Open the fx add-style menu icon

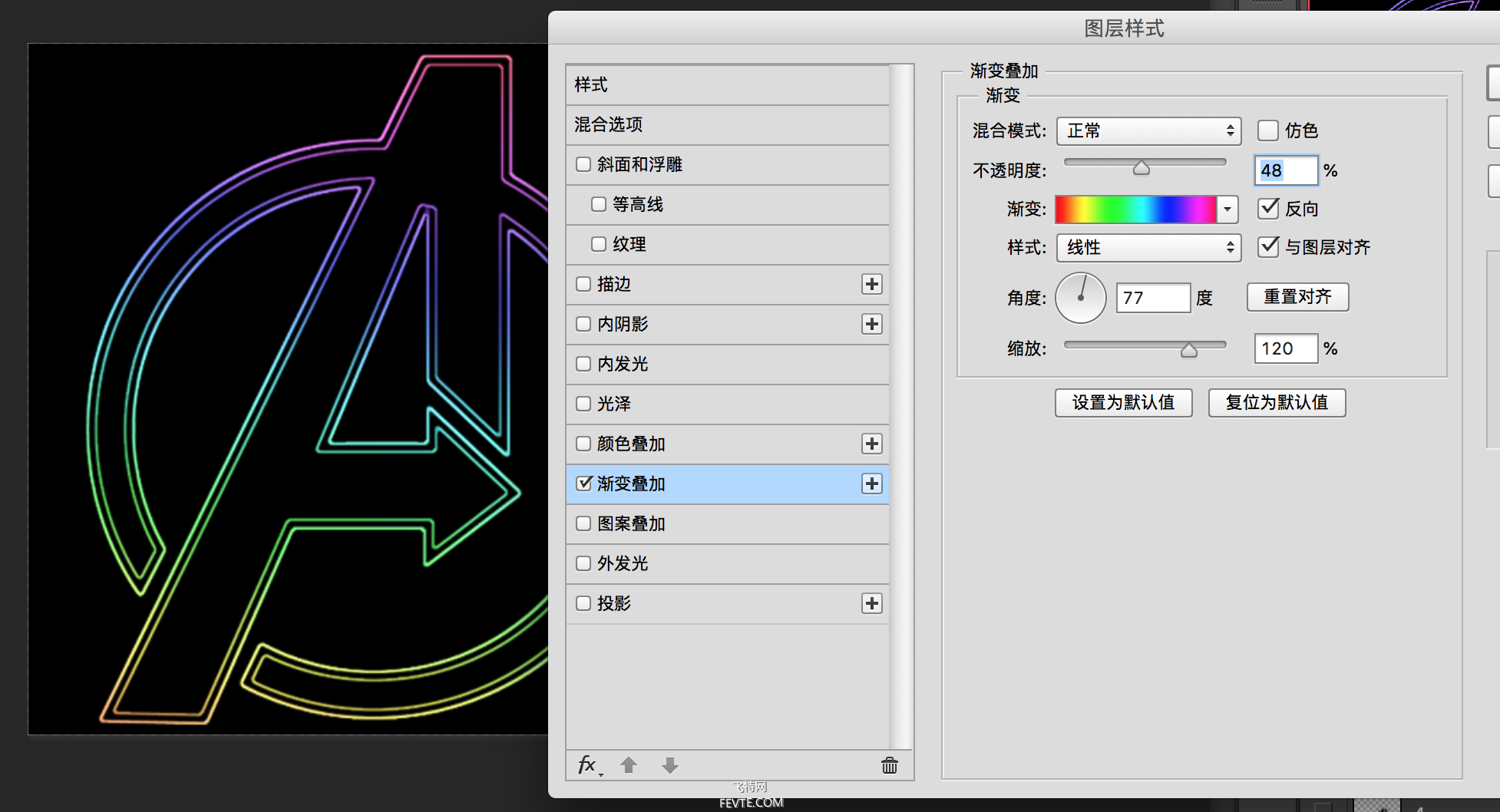tap(589, 765)
